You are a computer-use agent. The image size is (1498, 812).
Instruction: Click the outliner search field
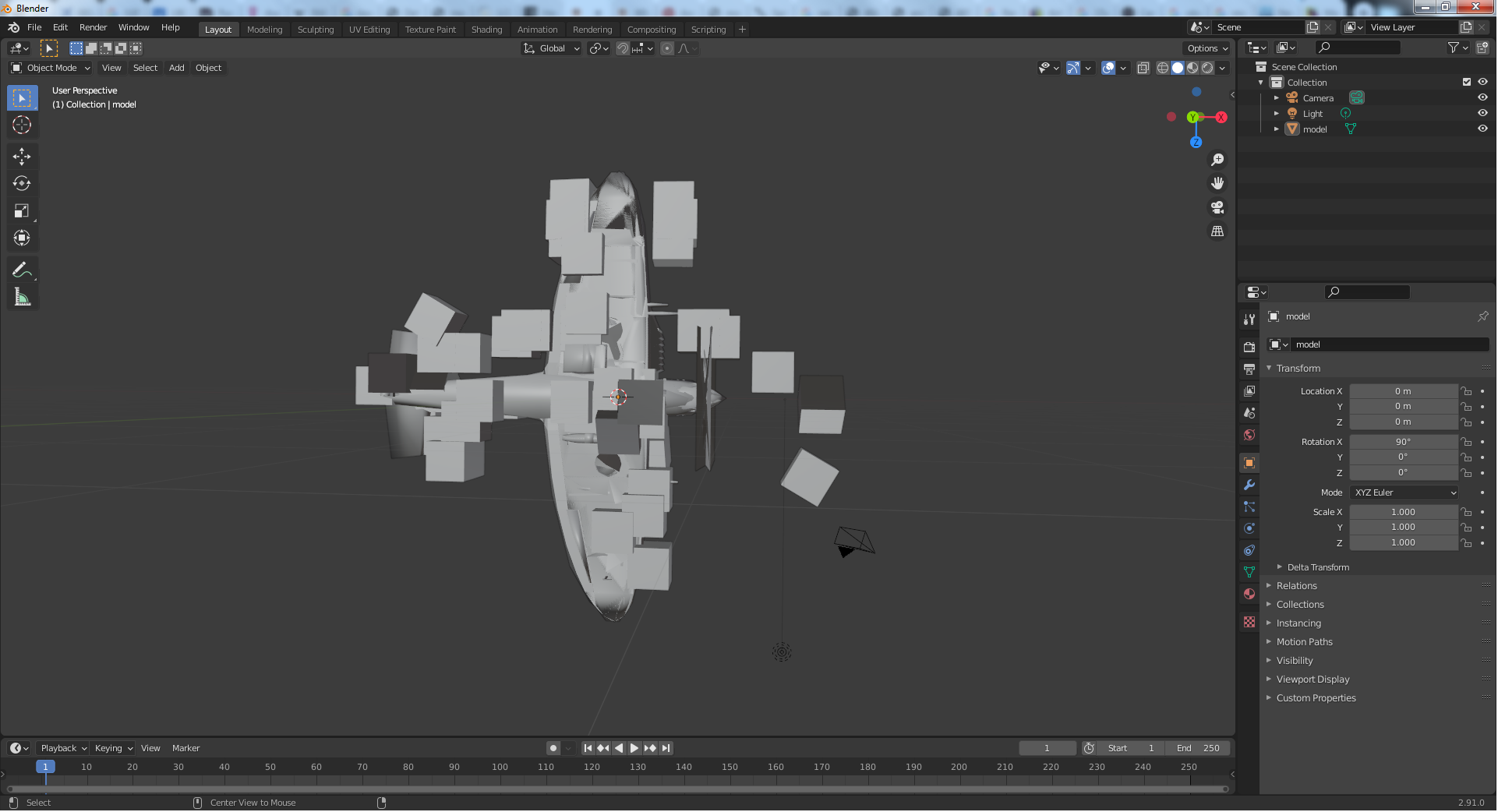click(x=1358, y=48)
